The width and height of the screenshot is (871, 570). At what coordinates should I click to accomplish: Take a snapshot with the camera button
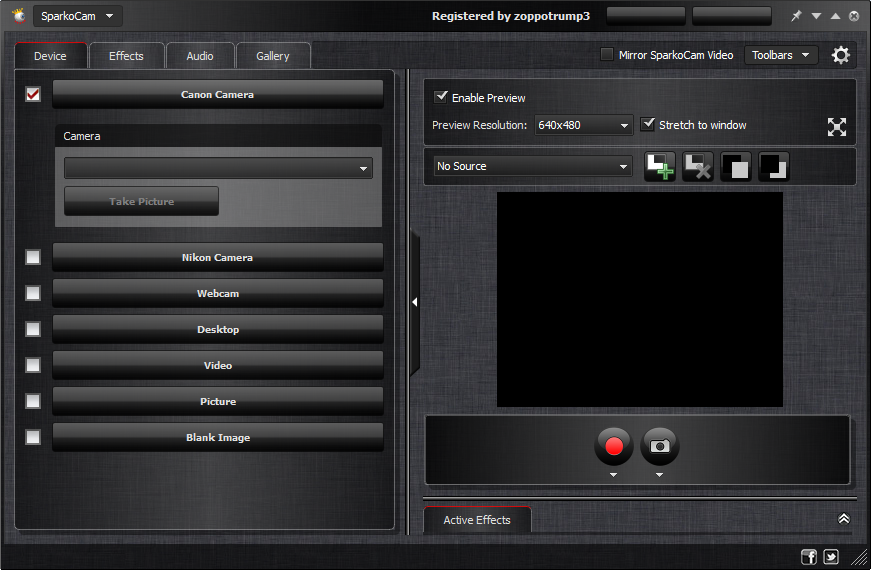[x=660, y=446]
